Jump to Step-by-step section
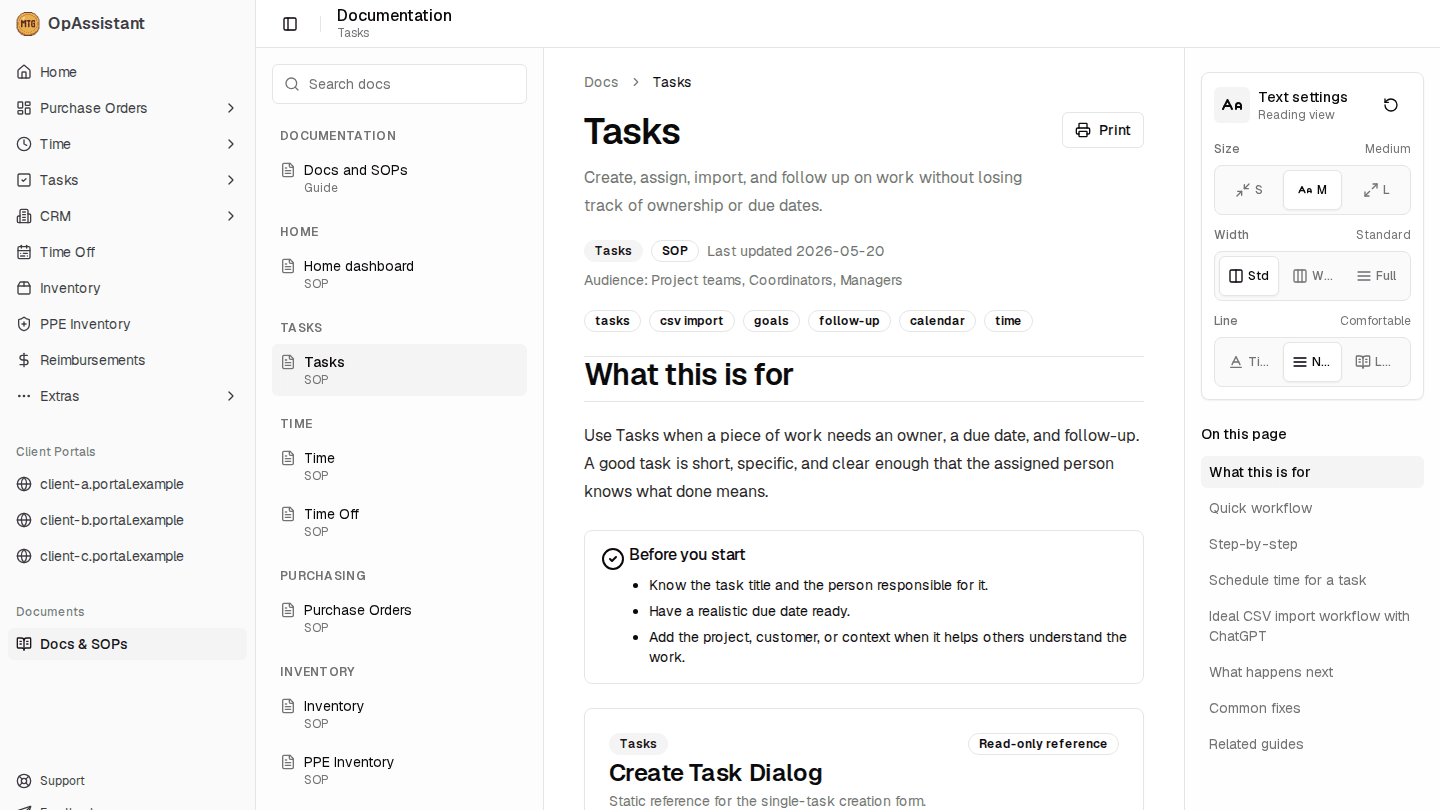 (x=1312, y=544)
